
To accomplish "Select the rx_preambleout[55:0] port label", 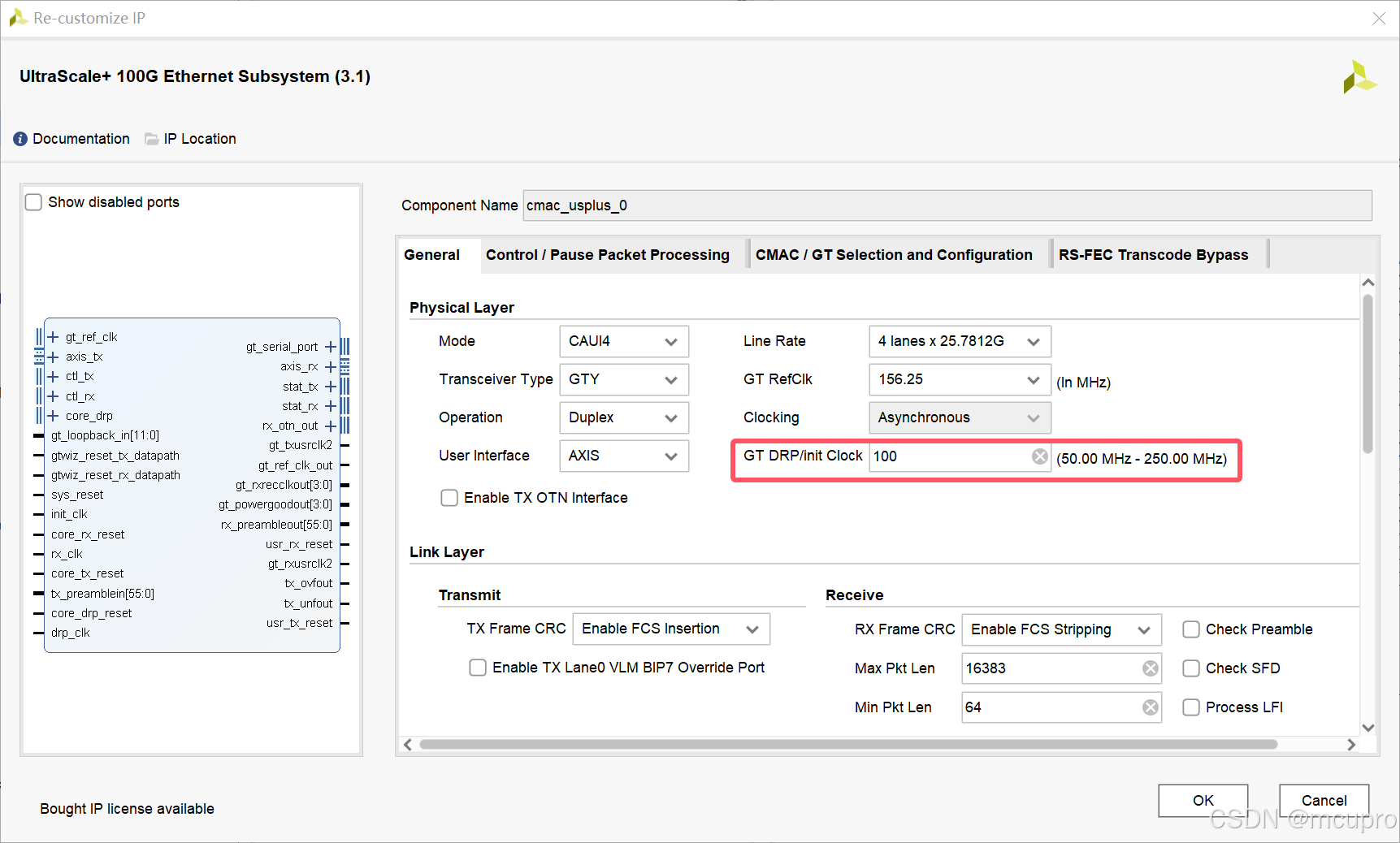I will 276,525.
